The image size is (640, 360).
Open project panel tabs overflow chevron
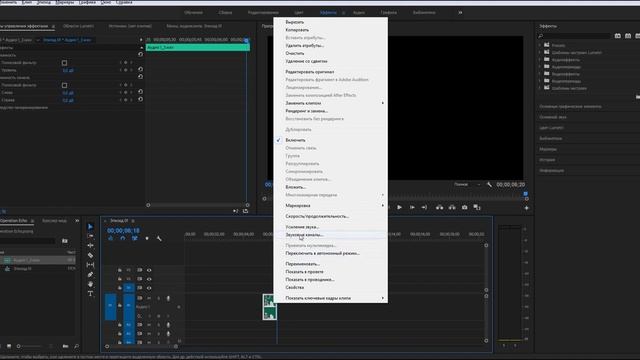77,221
